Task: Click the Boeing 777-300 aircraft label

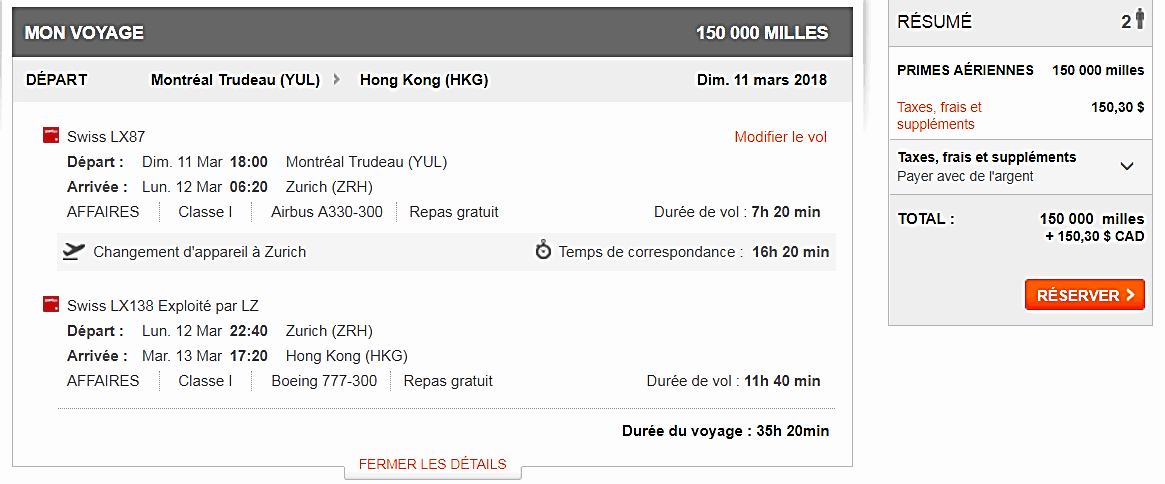Action: [324, 381]
